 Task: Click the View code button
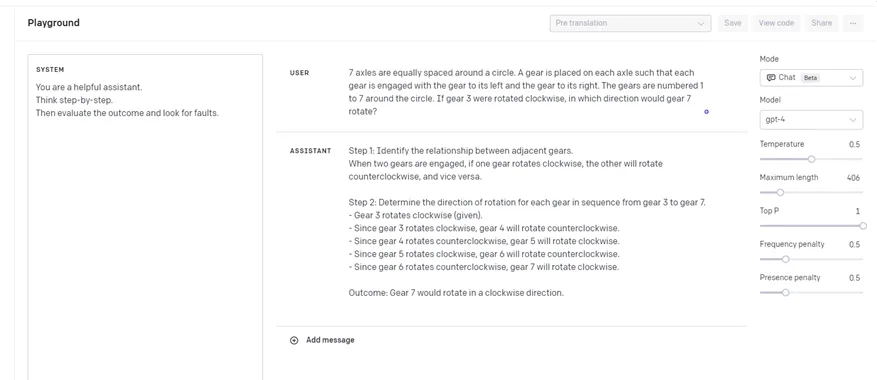pyautogui.click(x=776, y=23)
